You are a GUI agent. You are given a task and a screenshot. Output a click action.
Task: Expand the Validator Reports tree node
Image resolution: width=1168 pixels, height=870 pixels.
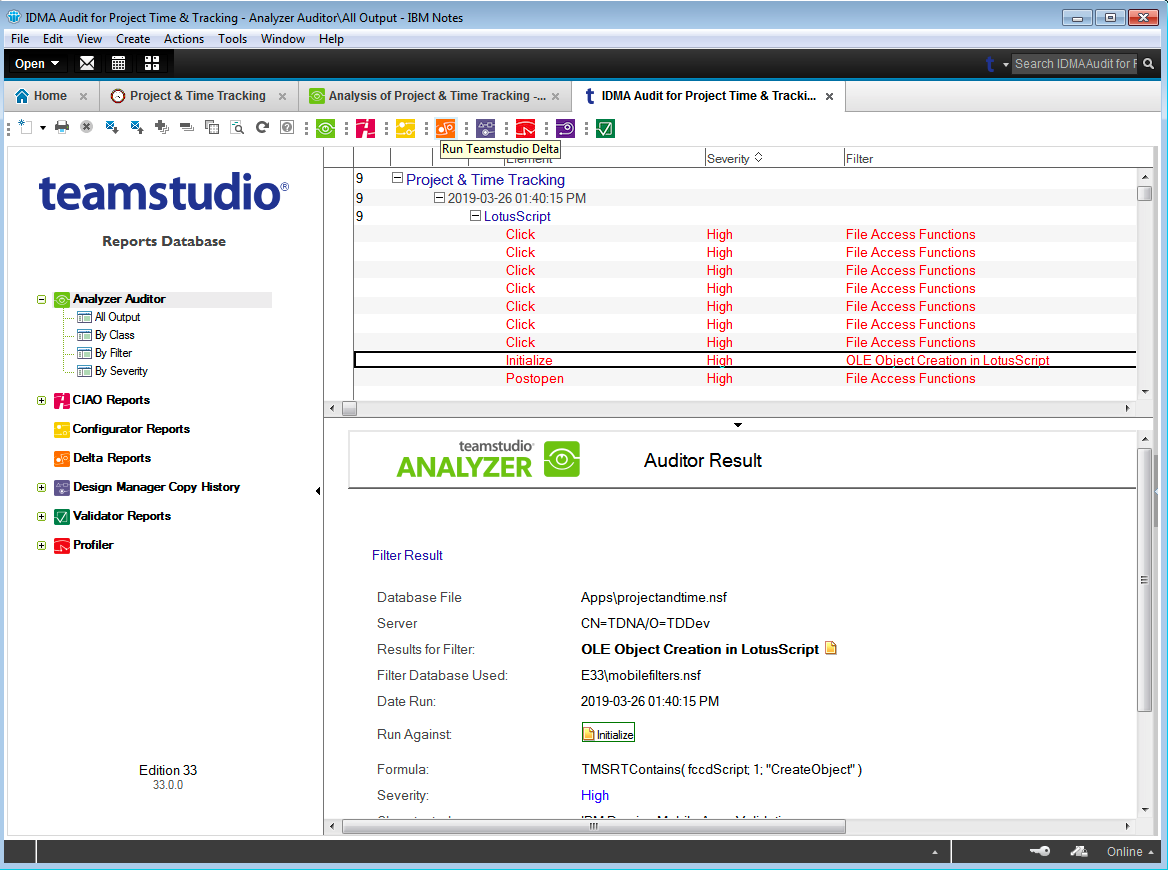coord(42,517)
